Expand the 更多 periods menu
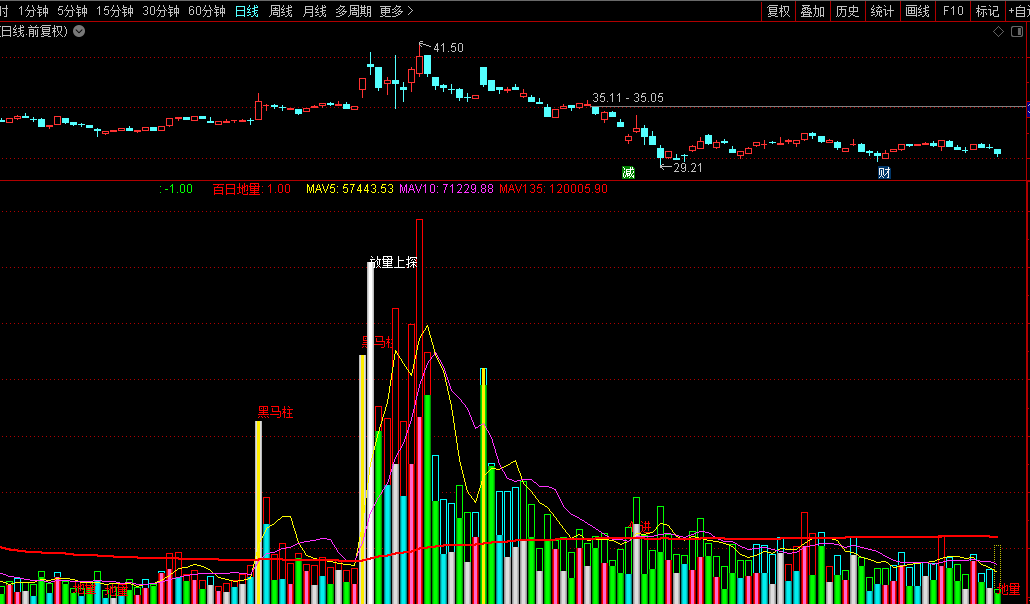This screenshot has height=604, width=1030. [x=397, y=11]
